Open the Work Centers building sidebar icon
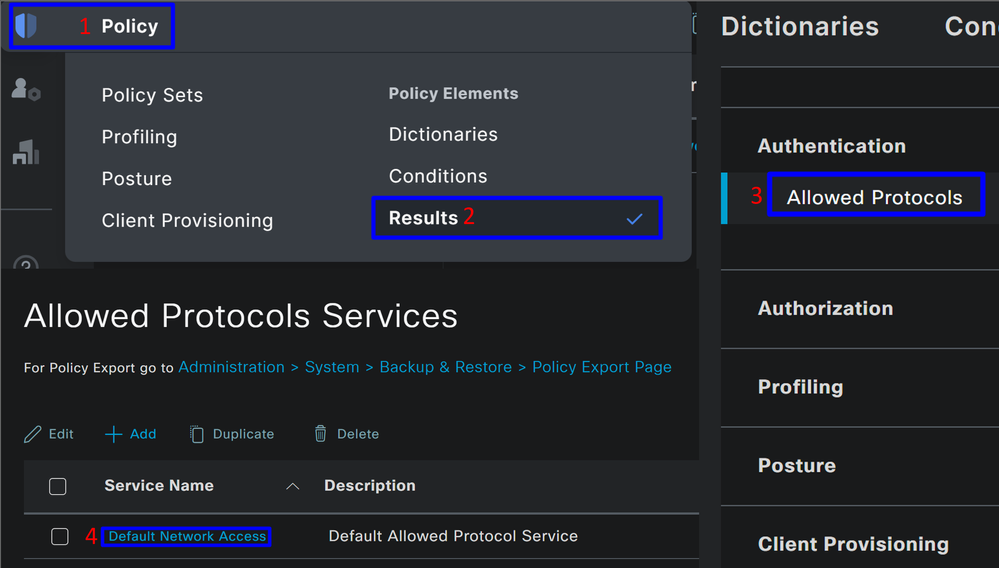999x568 pixels. pos(26,152)
